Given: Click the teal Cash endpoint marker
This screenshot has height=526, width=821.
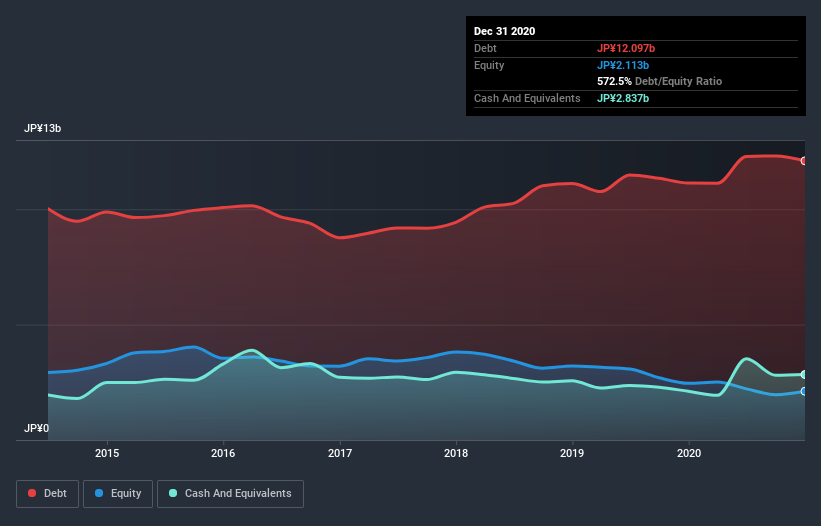Looking at the screenshot, I should tap(804, 375).
